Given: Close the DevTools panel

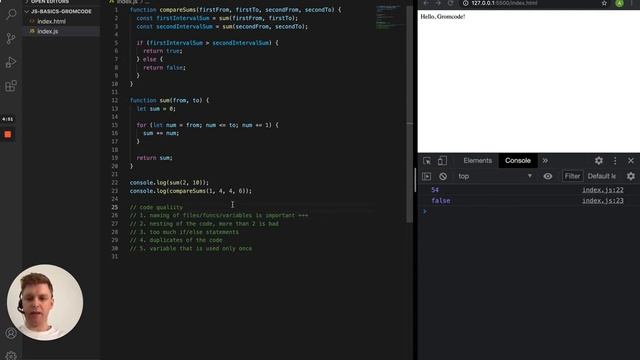Looking at the screenshot, I should tap(631, 161).
